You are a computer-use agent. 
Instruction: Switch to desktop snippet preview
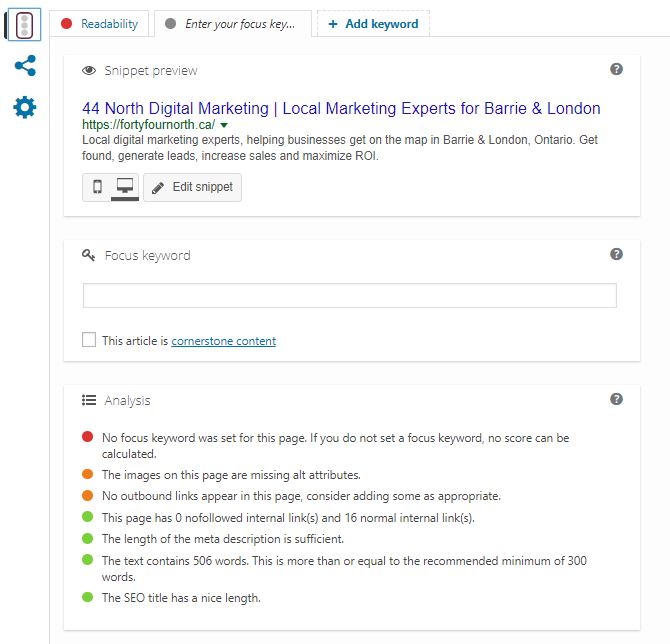(125, 187)
